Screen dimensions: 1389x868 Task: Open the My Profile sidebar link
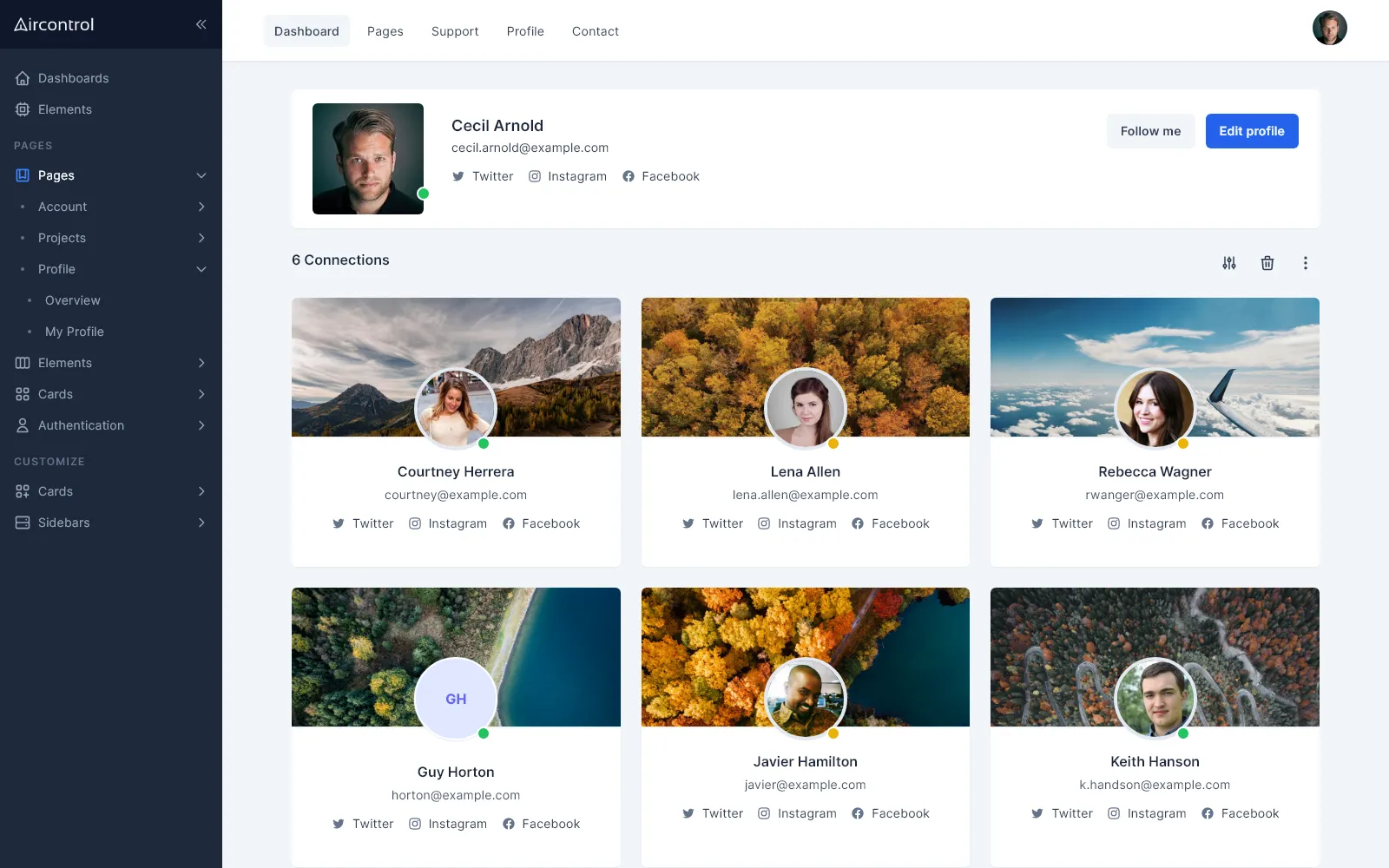pyautogui.click(x=75, y=332)
